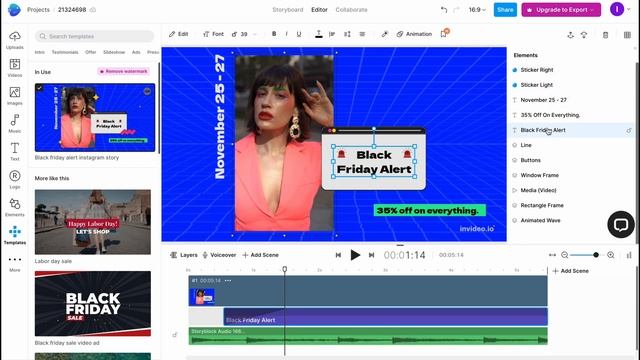The height and width of the screenshot is (360, 640).
Task: Zoom in the timeline
Action: pos(611,255)
